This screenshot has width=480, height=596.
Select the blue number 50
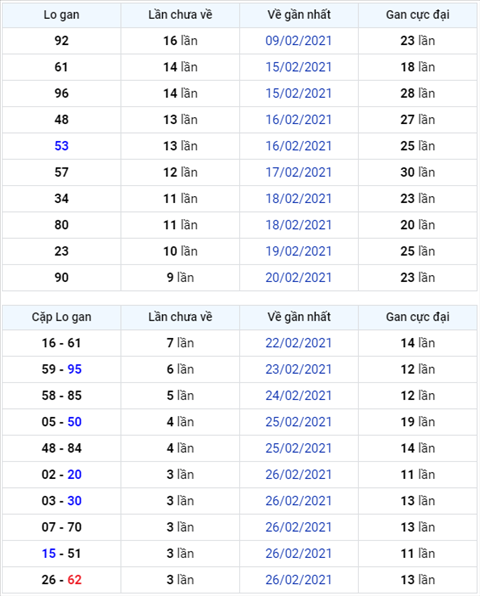[x=74, y=422]
